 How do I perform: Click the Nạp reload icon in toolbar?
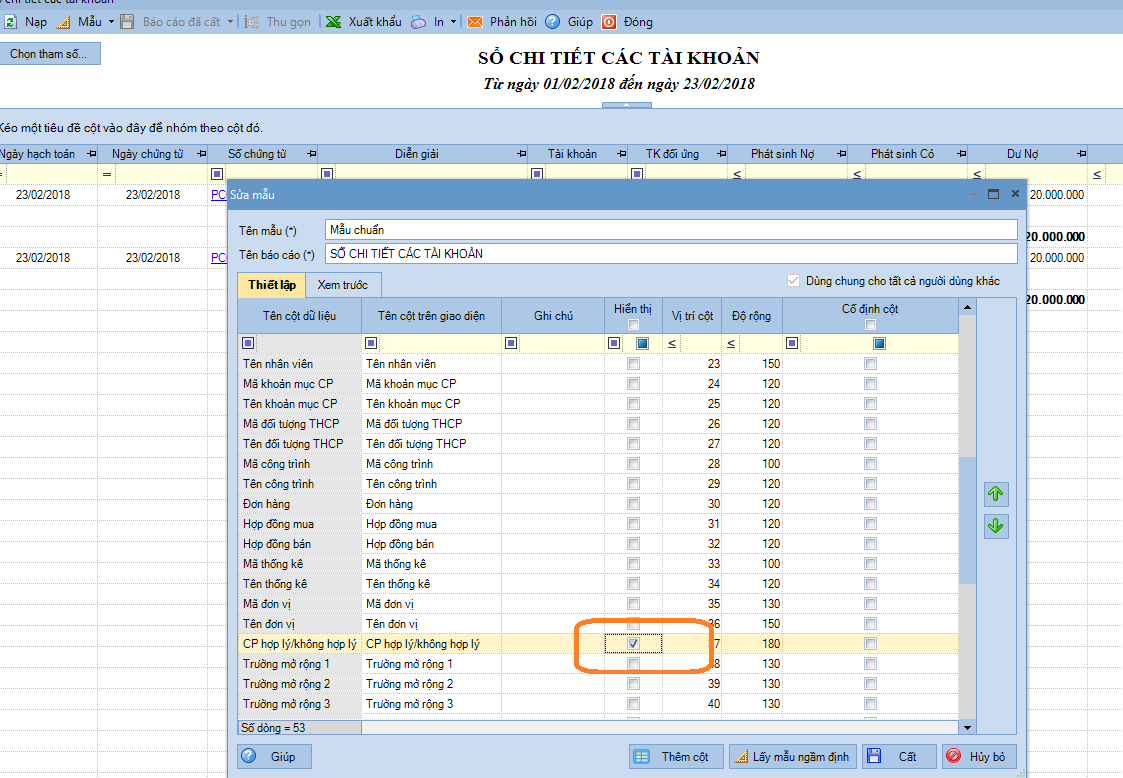(x=10, y=21)
